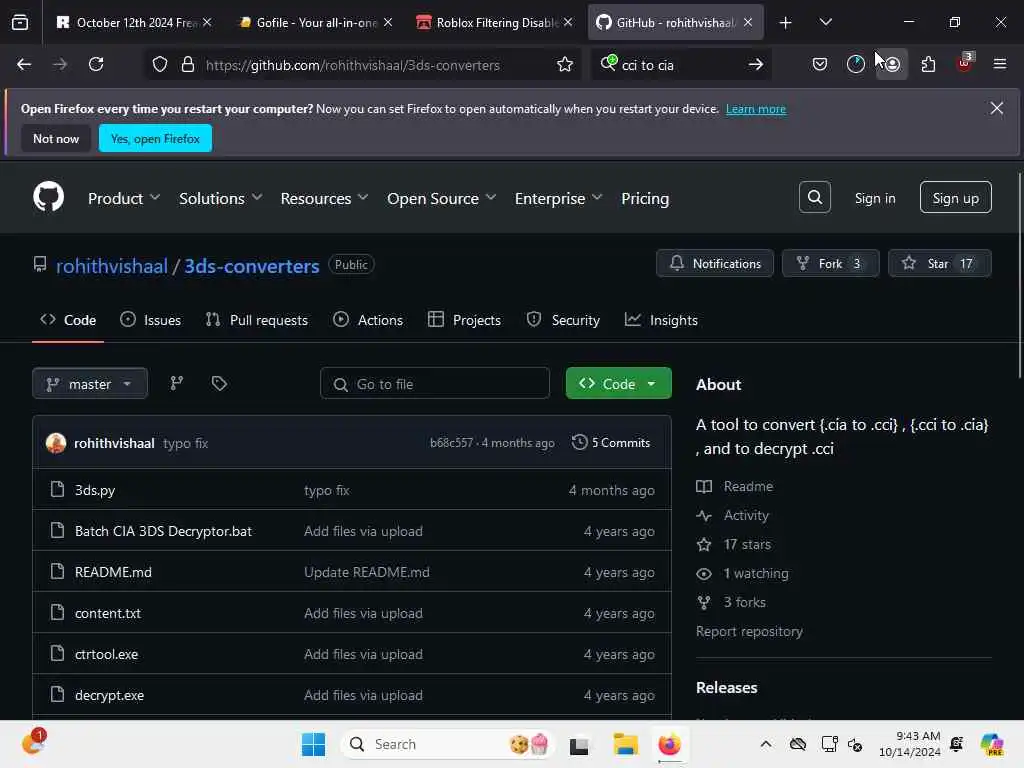Viewport: 1024px width, 768px height.
Task: Fork the 3ds-converters repository
Action: click(x=830, y=263)
